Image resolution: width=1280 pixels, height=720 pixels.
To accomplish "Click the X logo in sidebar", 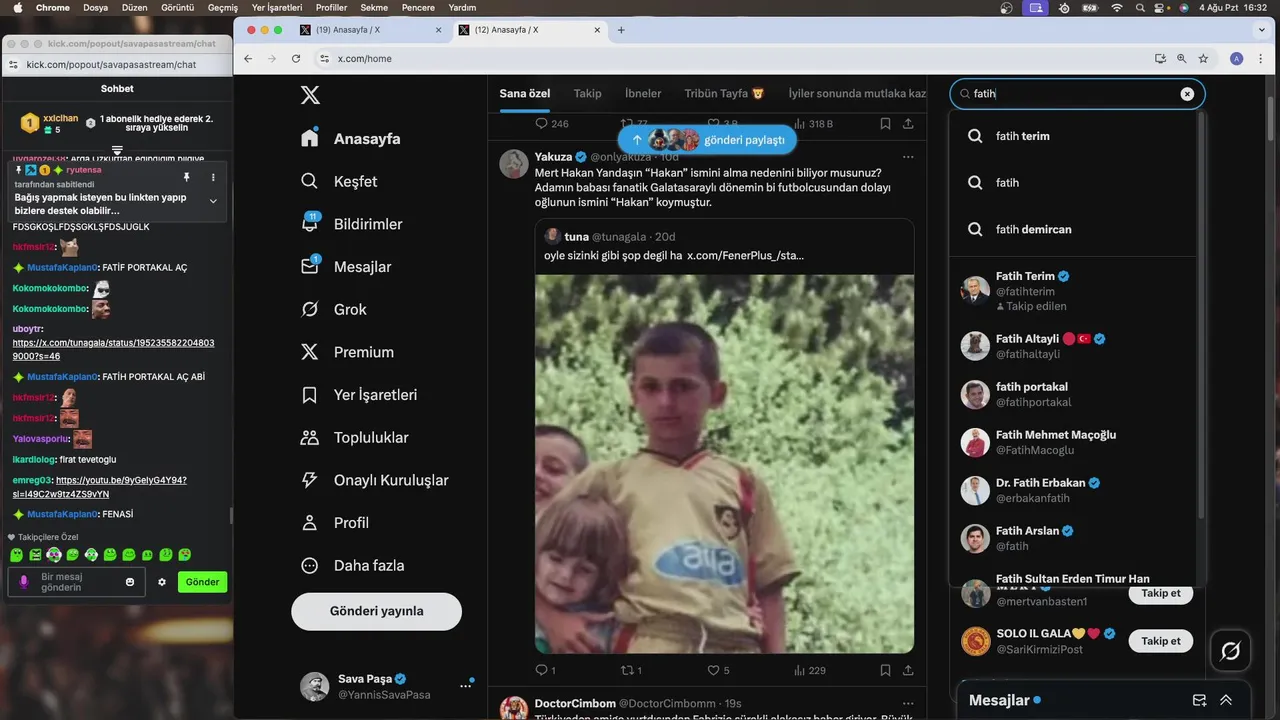I will point(310,95).
